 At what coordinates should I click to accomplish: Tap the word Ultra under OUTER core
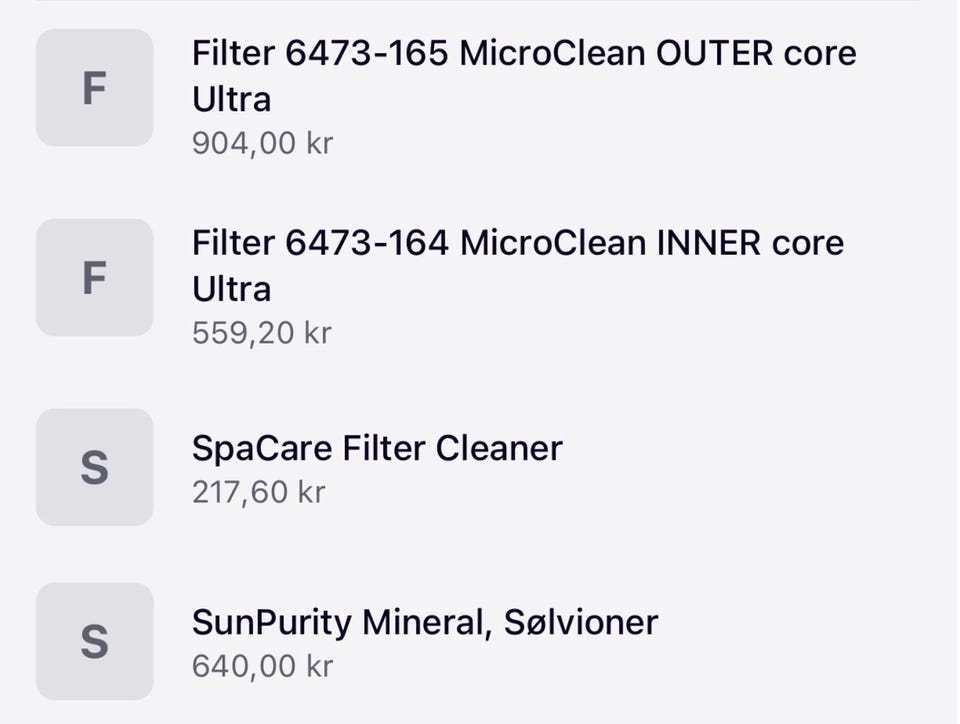(x=231, y=99)
